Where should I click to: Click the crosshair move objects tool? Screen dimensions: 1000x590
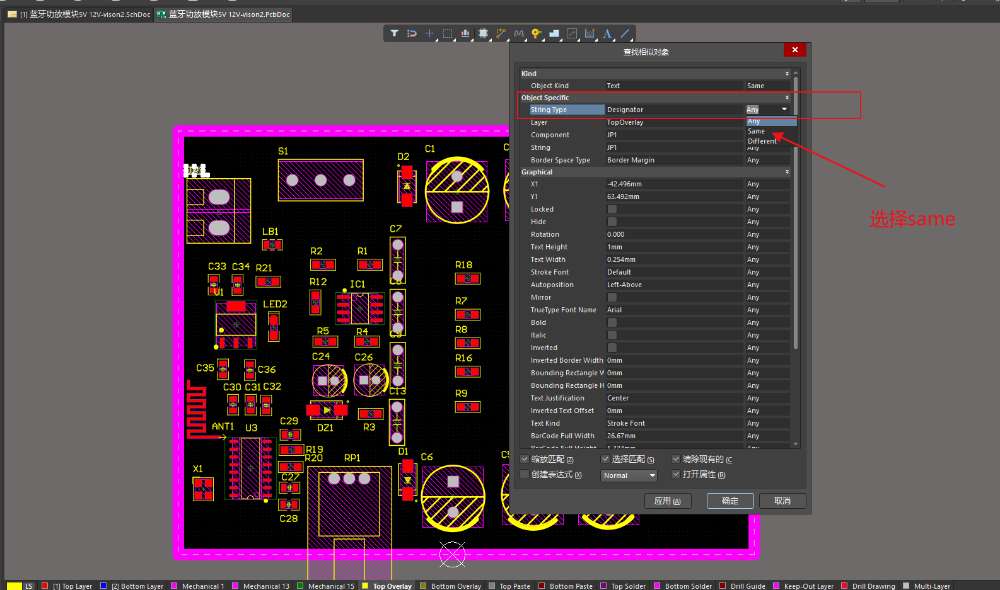tap(429, 33)
